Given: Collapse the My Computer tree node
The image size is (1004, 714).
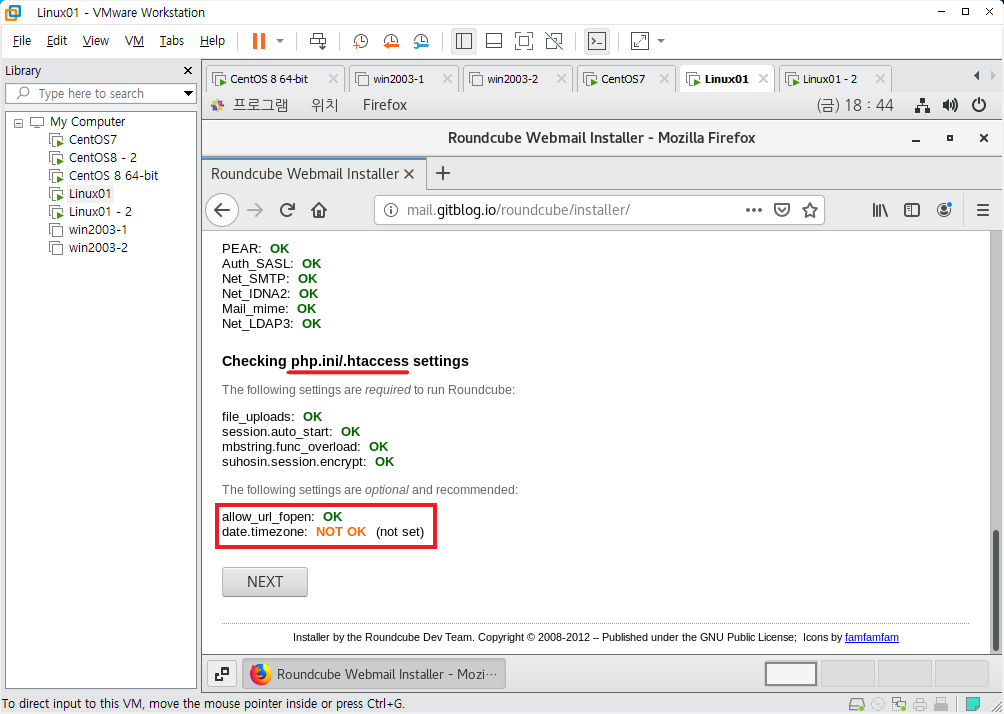Looking at the screenshot, I should 19,122.
